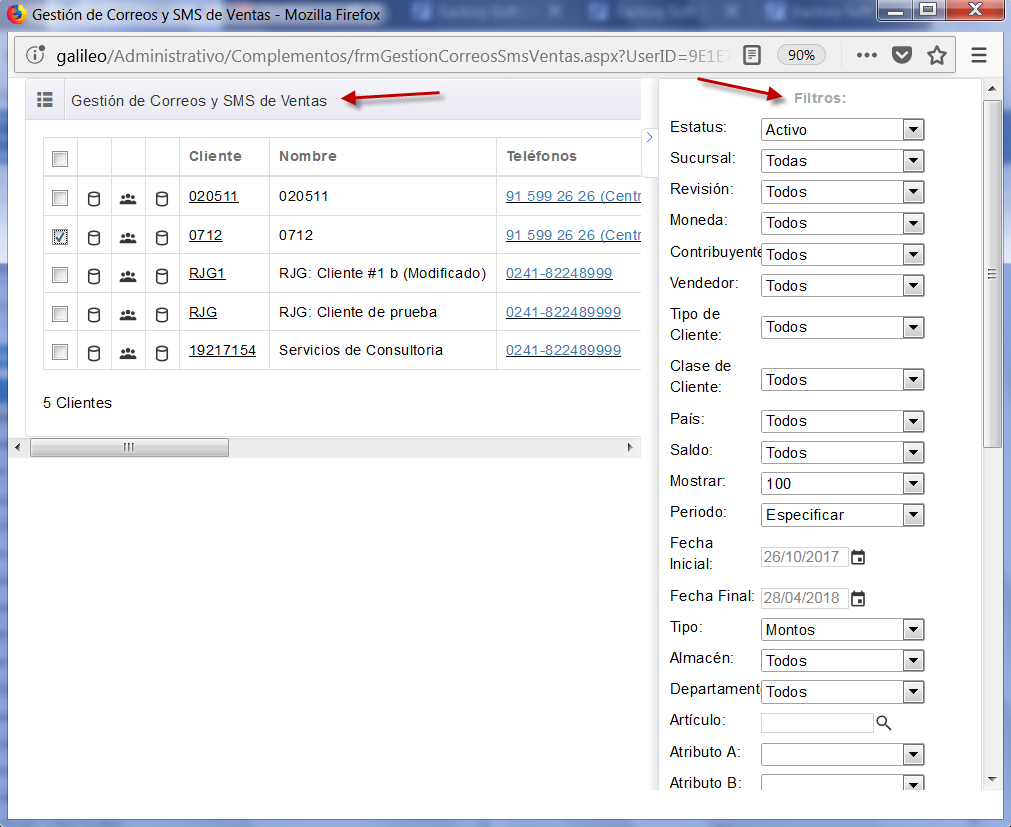Click the horizontal scrollbar thumb under the table
This screenshot has width=1011, height=827.
[129, 447]
